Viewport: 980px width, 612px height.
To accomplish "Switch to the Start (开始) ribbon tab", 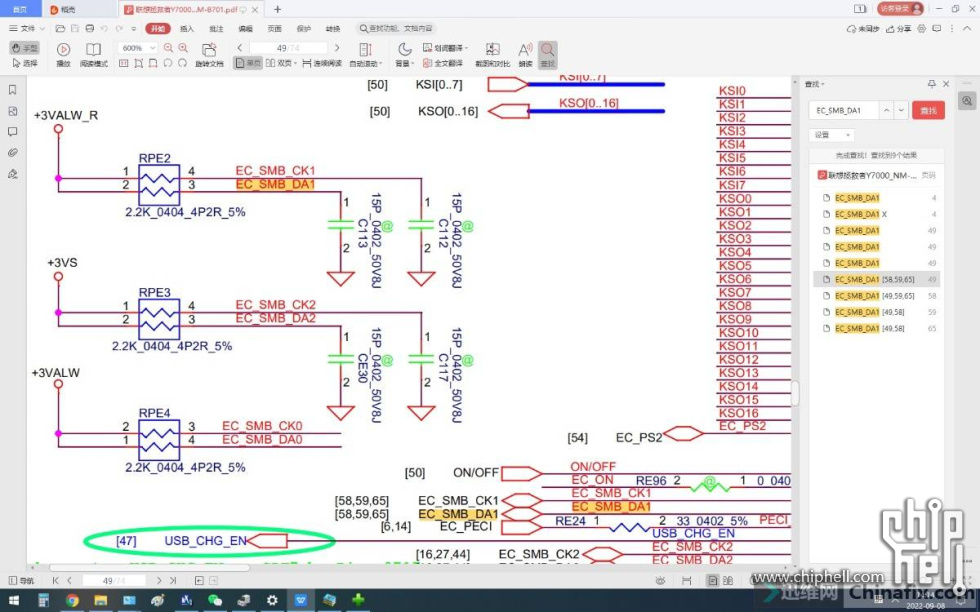I will [x=158, y=28].
